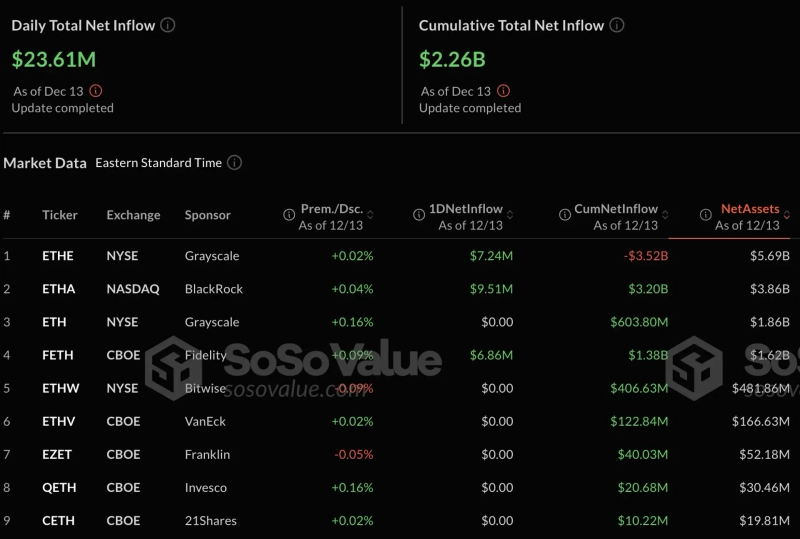Viewport: 800px width, 539px height.
Task: Select the CETH ticker in the last row
Action: pyautogui.click(x=57, y=521)
